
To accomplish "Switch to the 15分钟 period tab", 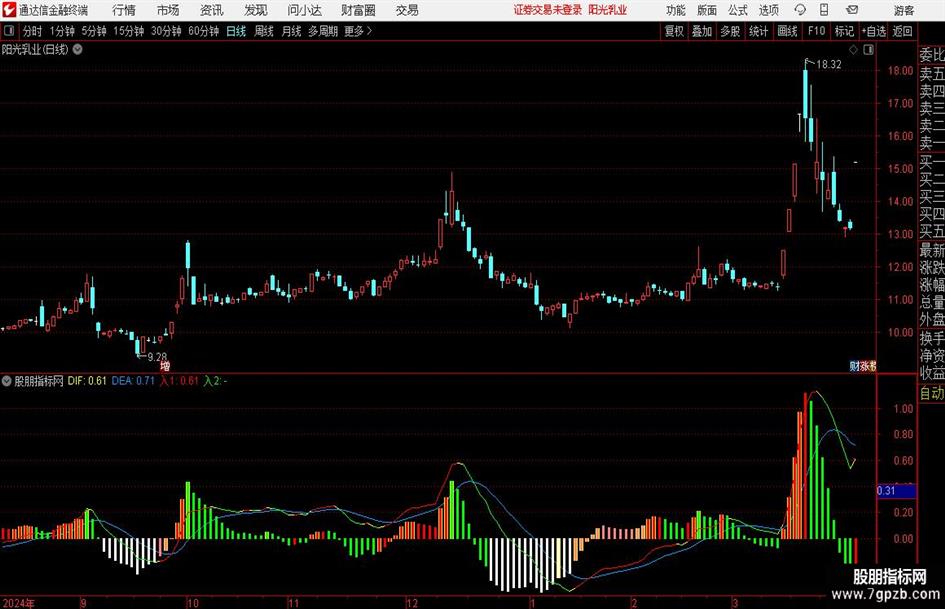I will 129,31.
